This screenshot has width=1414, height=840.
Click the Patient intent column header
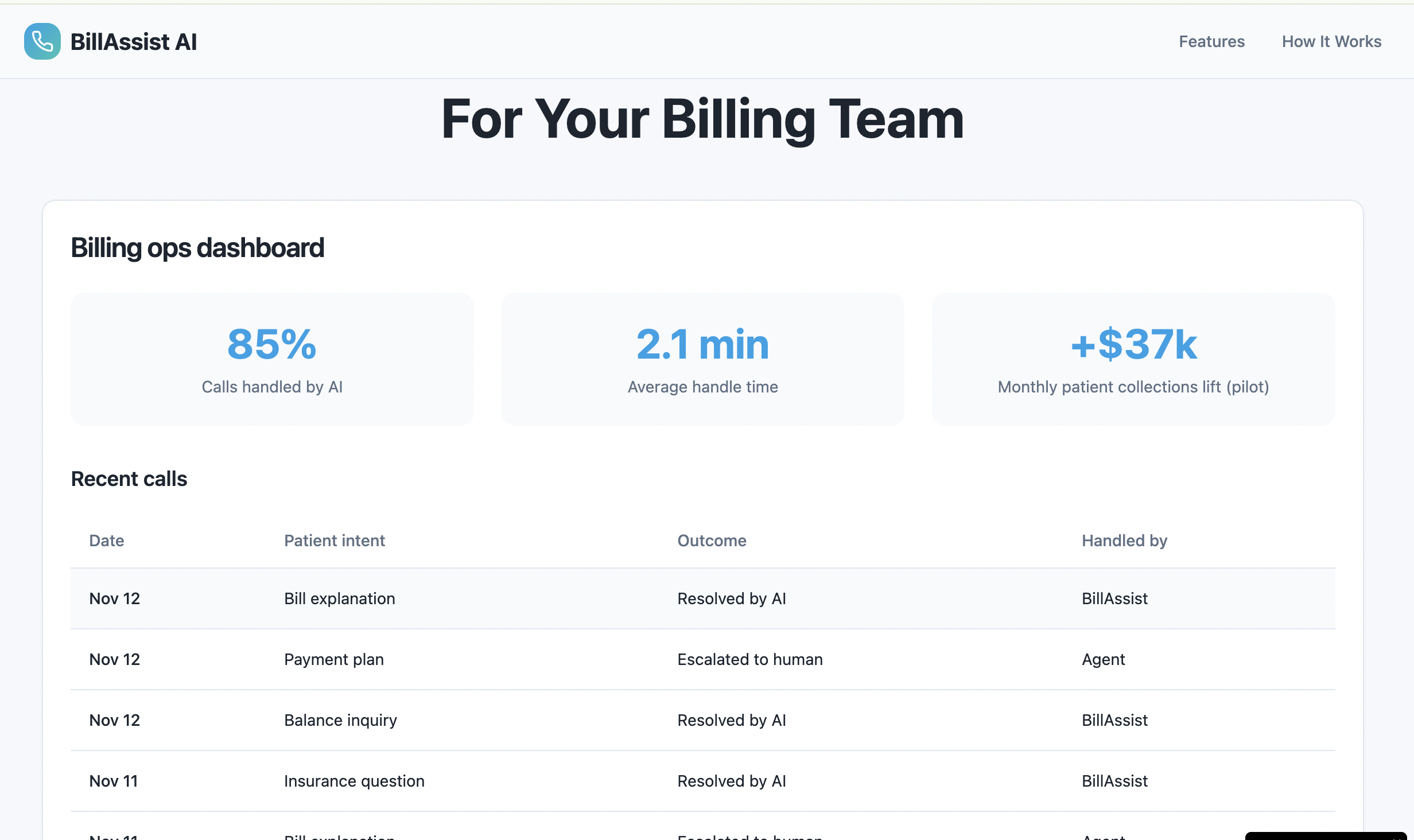coord(335,540)
